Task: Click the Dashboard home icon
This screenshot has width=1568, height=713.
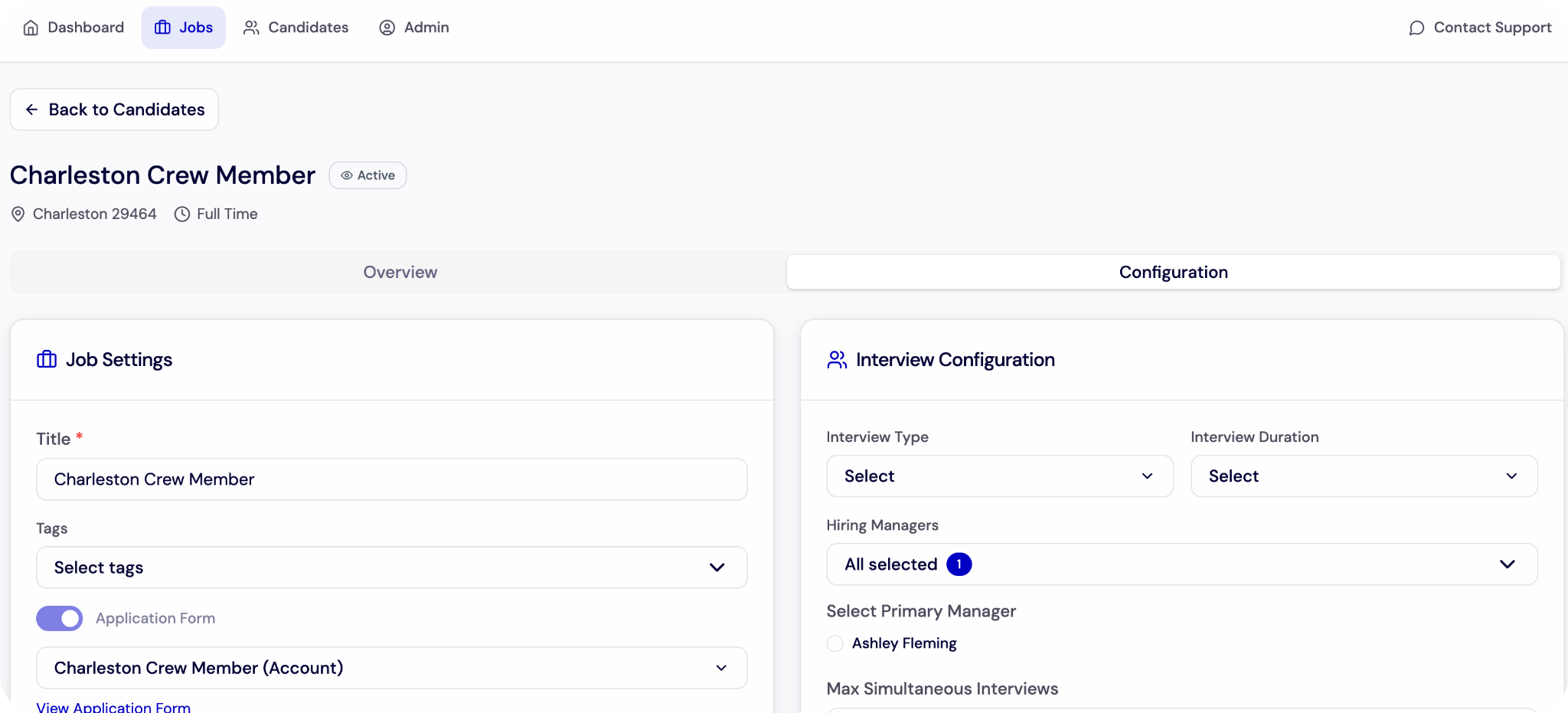Action: click(x=31, y=28)
